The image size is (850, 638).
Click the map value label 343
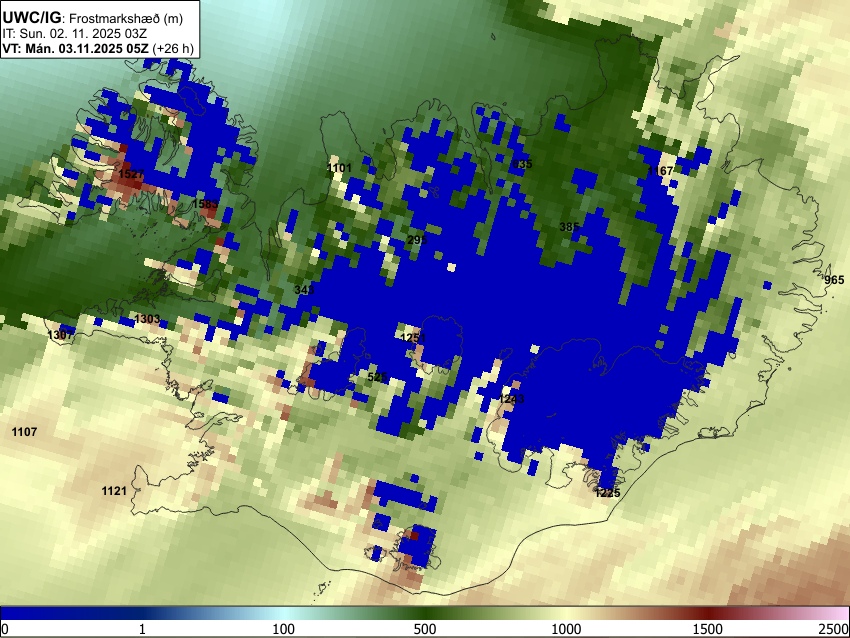[x=304, y=290]
